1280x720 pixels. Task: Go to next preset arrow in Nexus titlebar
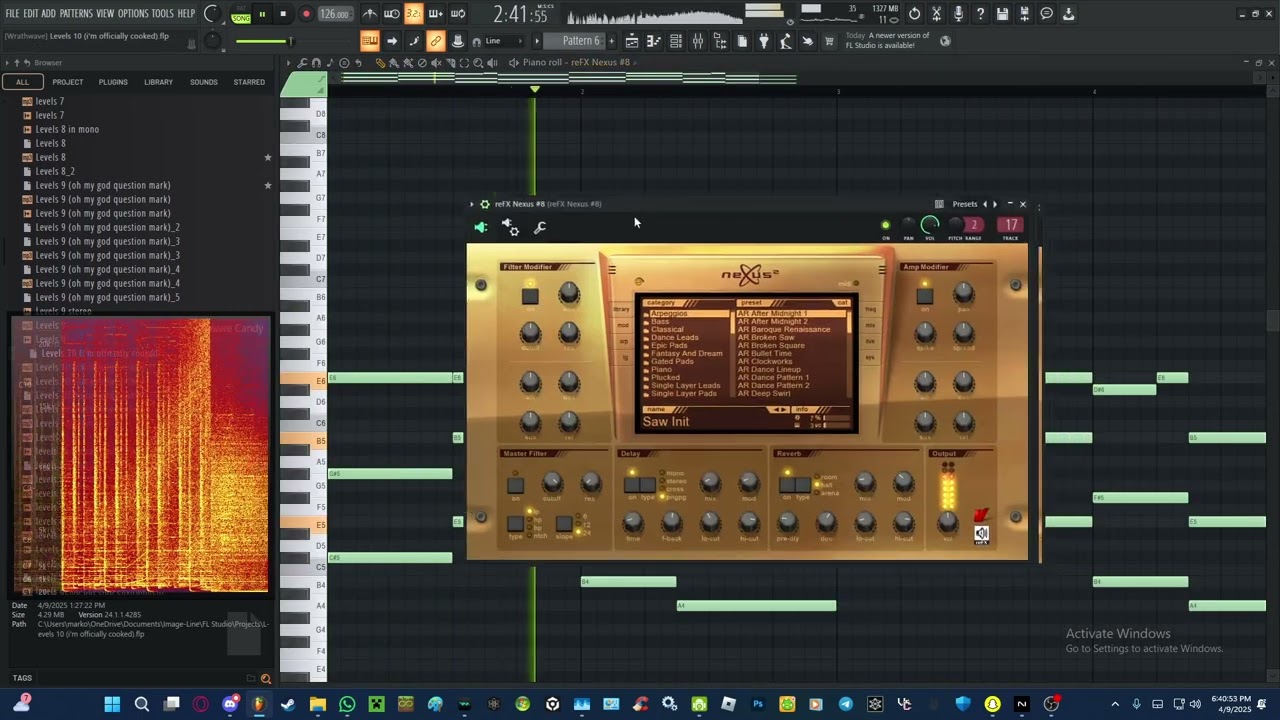pos(994,204)
